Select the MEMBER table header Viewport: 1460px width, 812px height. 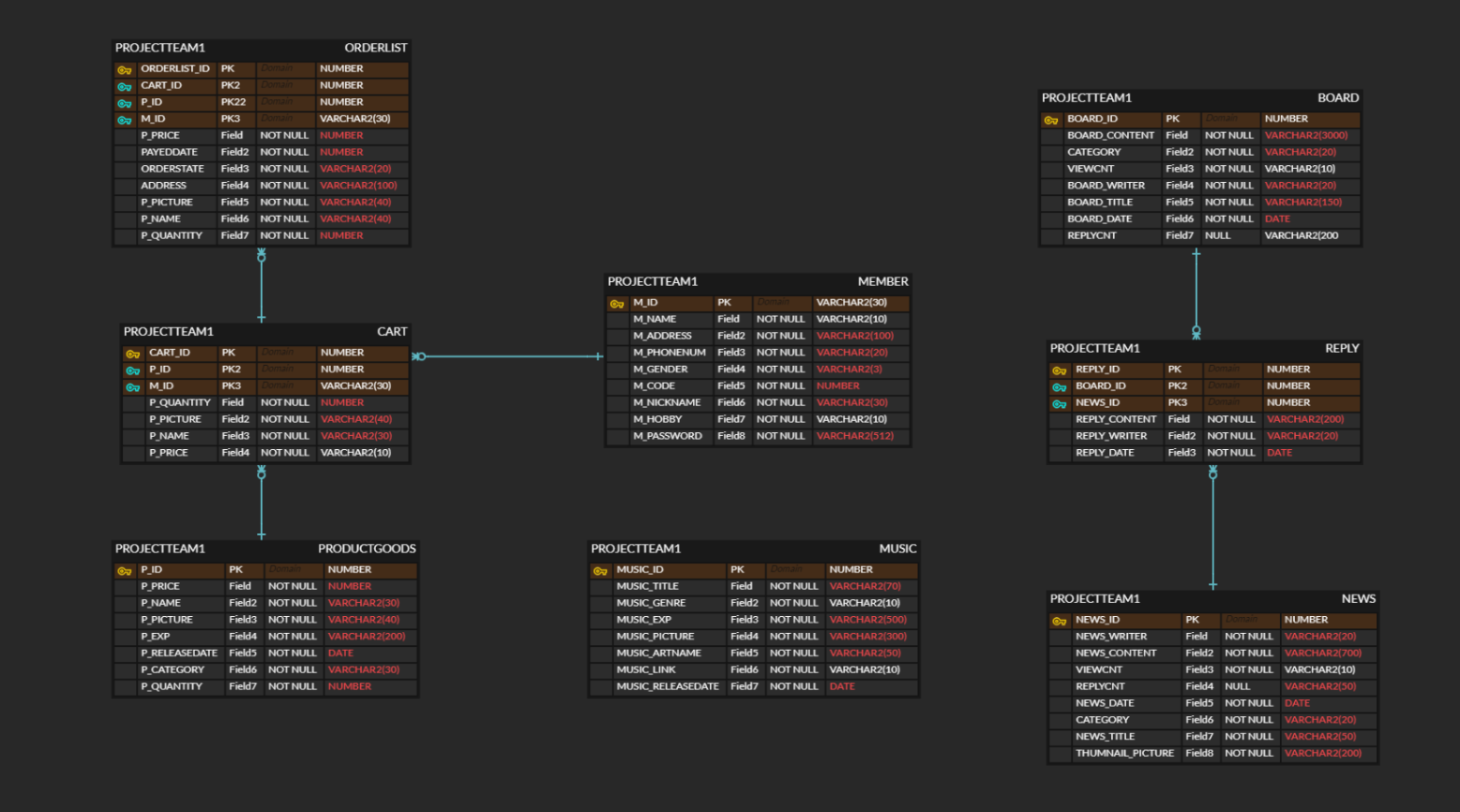[757, 281]
